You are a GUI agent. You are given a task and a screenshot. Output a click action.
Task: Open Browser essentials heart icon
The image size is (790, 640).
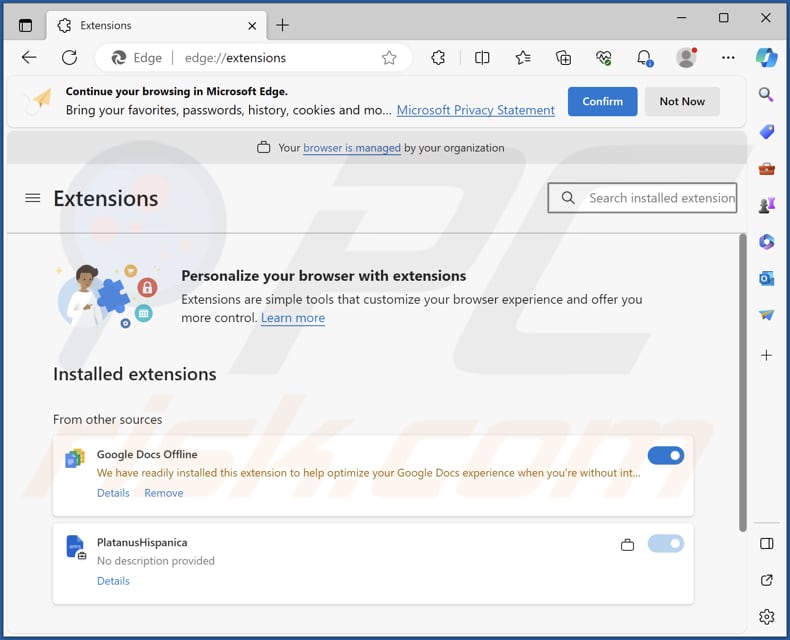[x=604, y=58]
